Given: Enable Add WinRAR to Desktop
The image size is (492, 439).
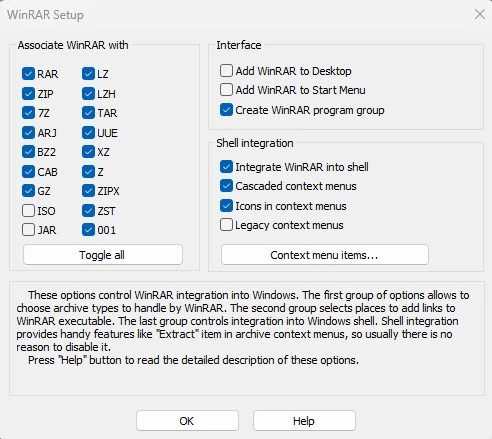Looking at the screenshot, I should [x=226, y=71].
